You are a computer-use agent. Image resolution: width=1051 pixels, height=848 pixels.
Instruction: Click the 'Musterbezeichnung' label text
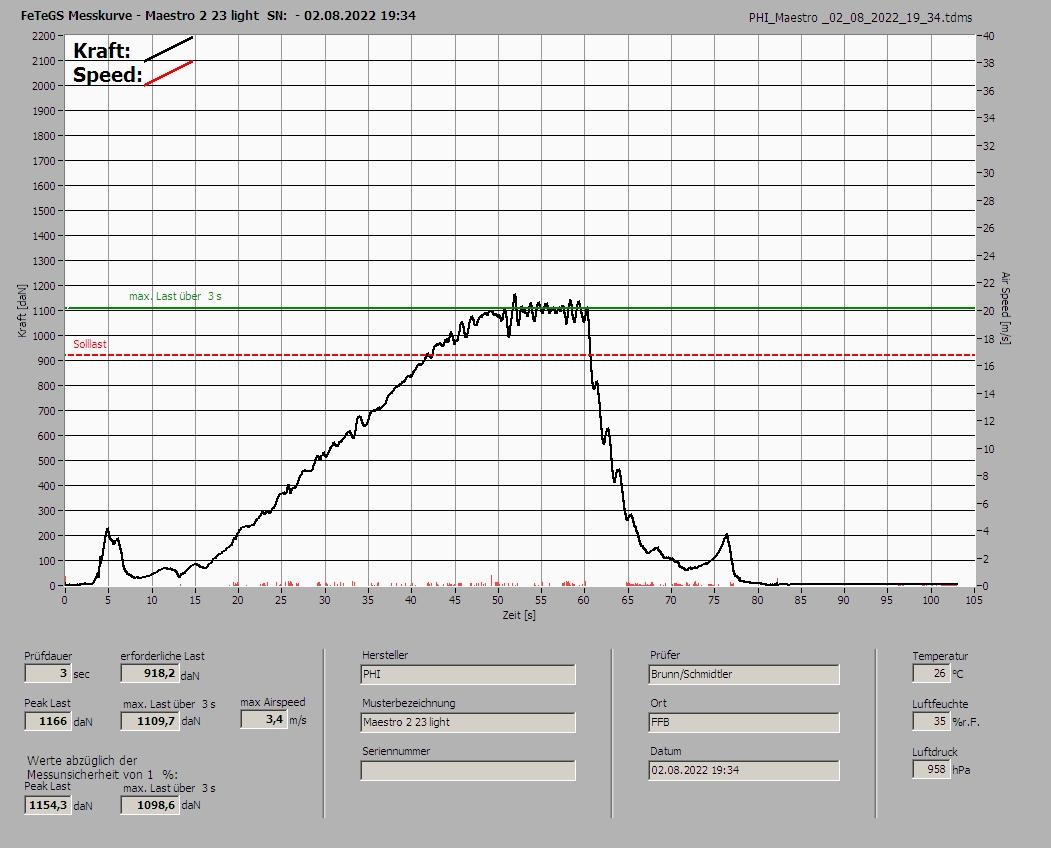[x=408, y=703]
